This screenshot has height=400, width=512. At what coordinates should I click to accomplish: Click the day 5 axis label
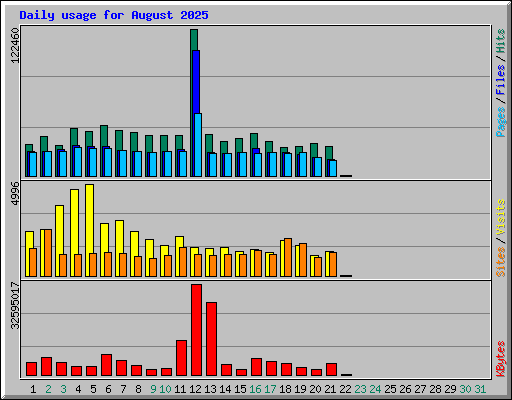point(93,389)
